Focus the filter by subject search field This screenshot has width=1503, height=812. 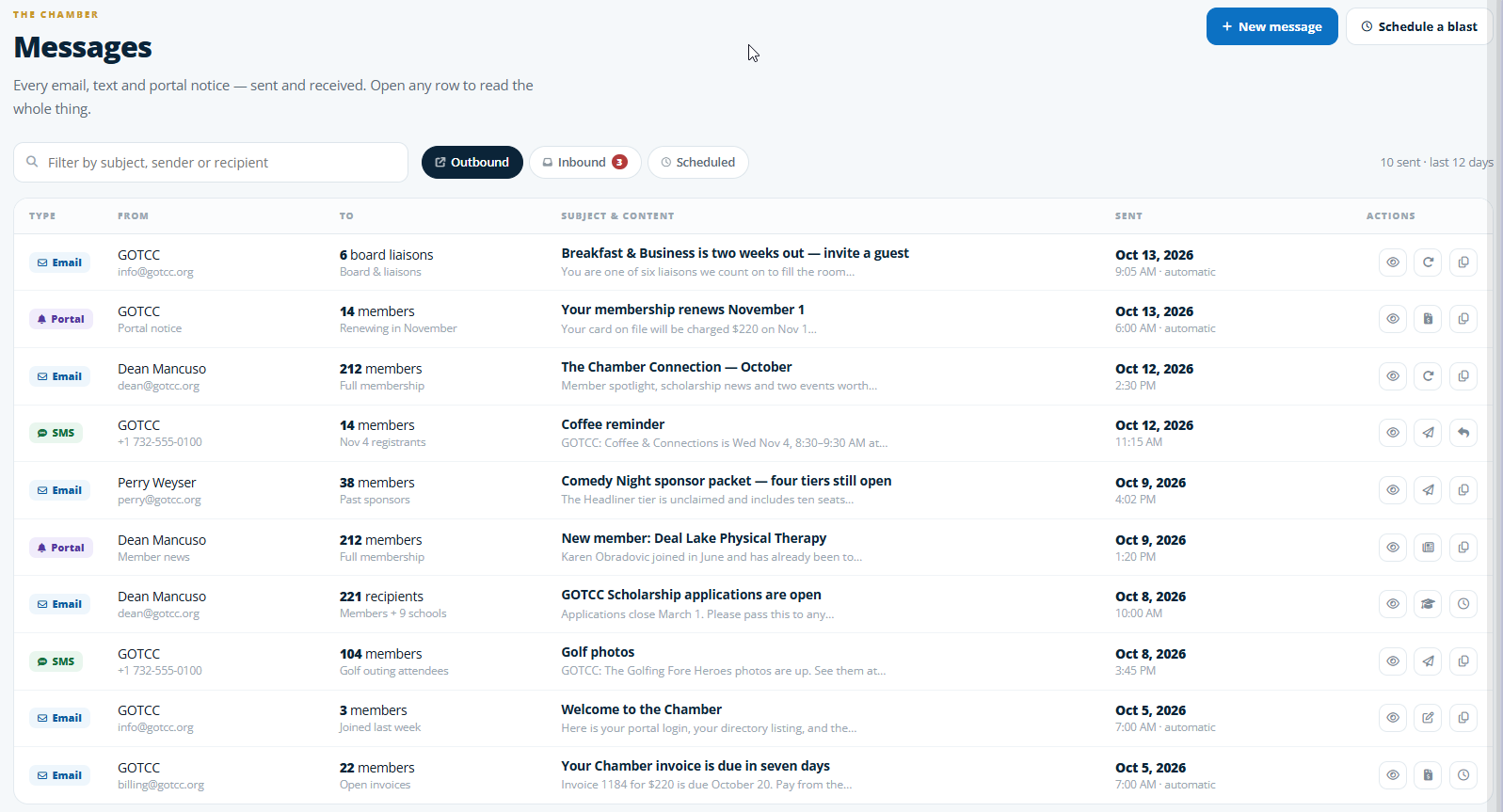click(x=211, y=163)
